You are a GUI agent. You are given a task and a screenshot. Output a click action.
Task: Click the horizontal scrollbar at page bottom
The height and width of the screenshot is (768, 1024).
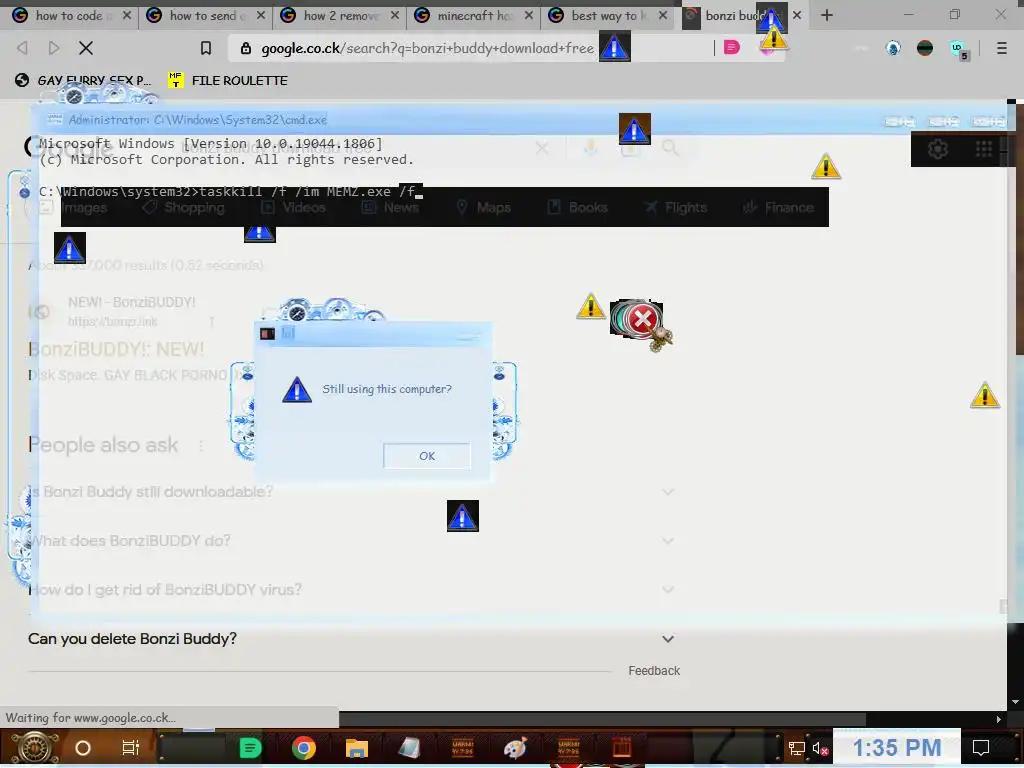602,719
